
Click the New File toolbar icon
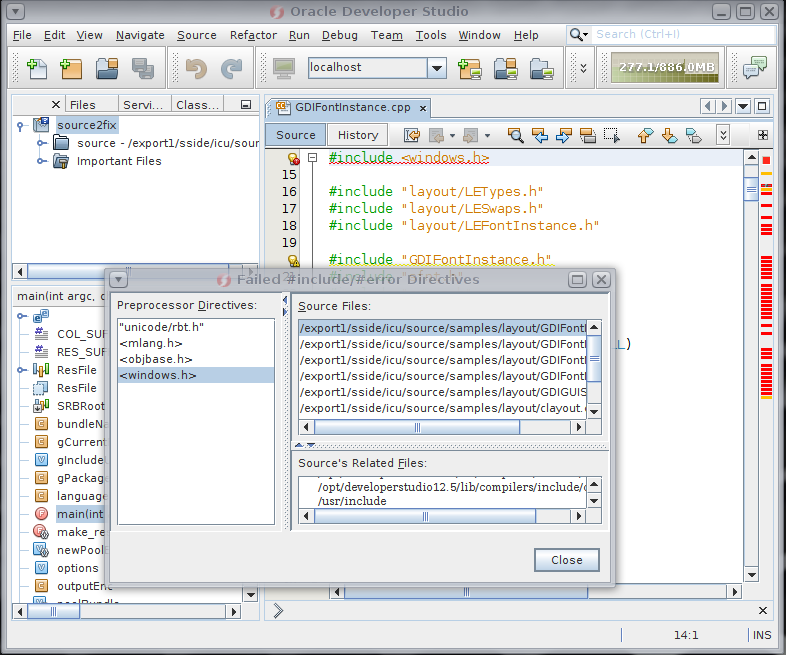[38, 68]
